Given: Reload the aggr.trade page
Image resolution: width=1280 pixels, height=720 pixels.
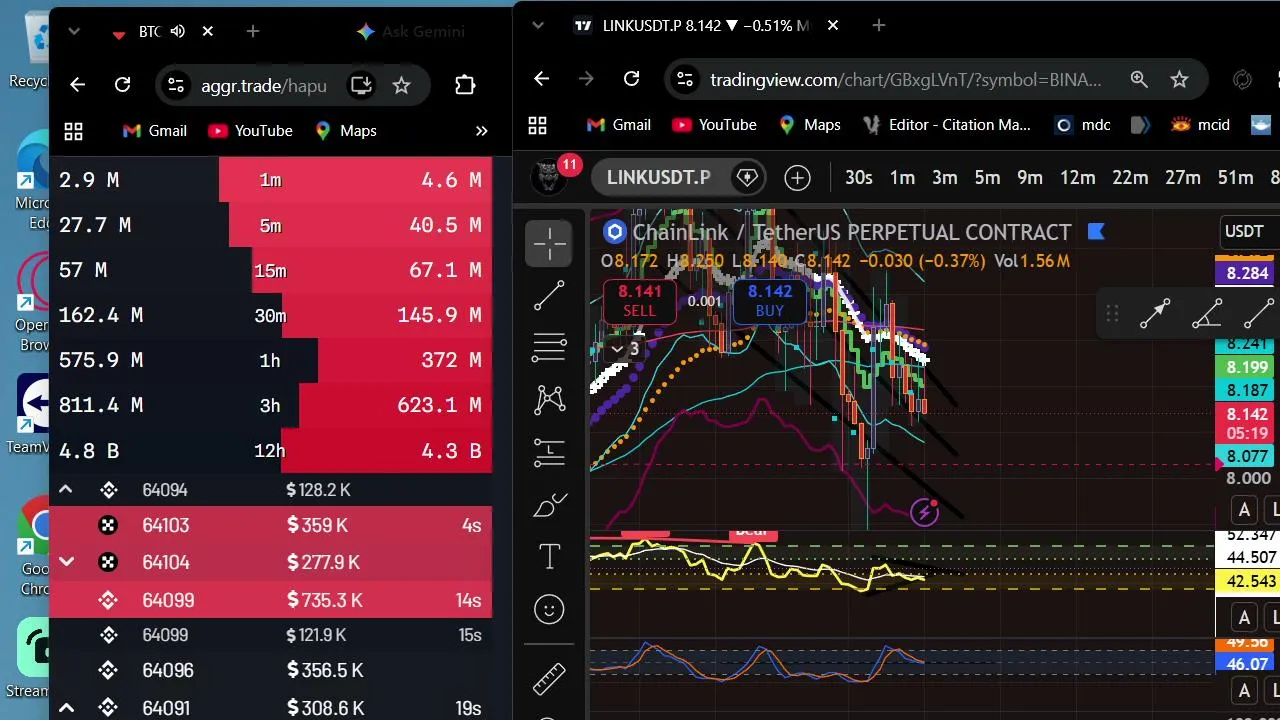Looking at the screenshot, I should [122, 85].
